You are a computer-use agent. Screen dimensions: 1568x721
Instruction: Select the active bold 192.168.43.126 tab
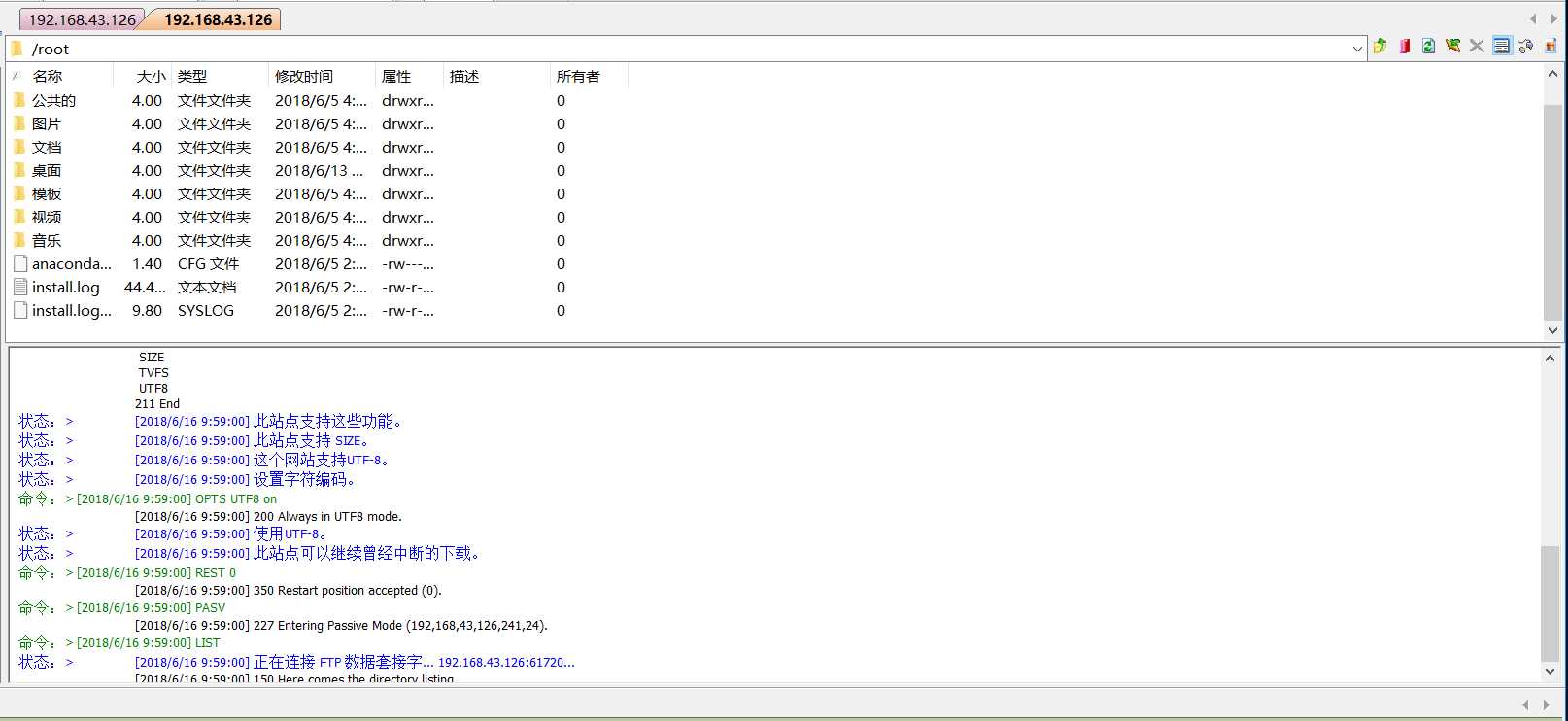click(218, 19)
